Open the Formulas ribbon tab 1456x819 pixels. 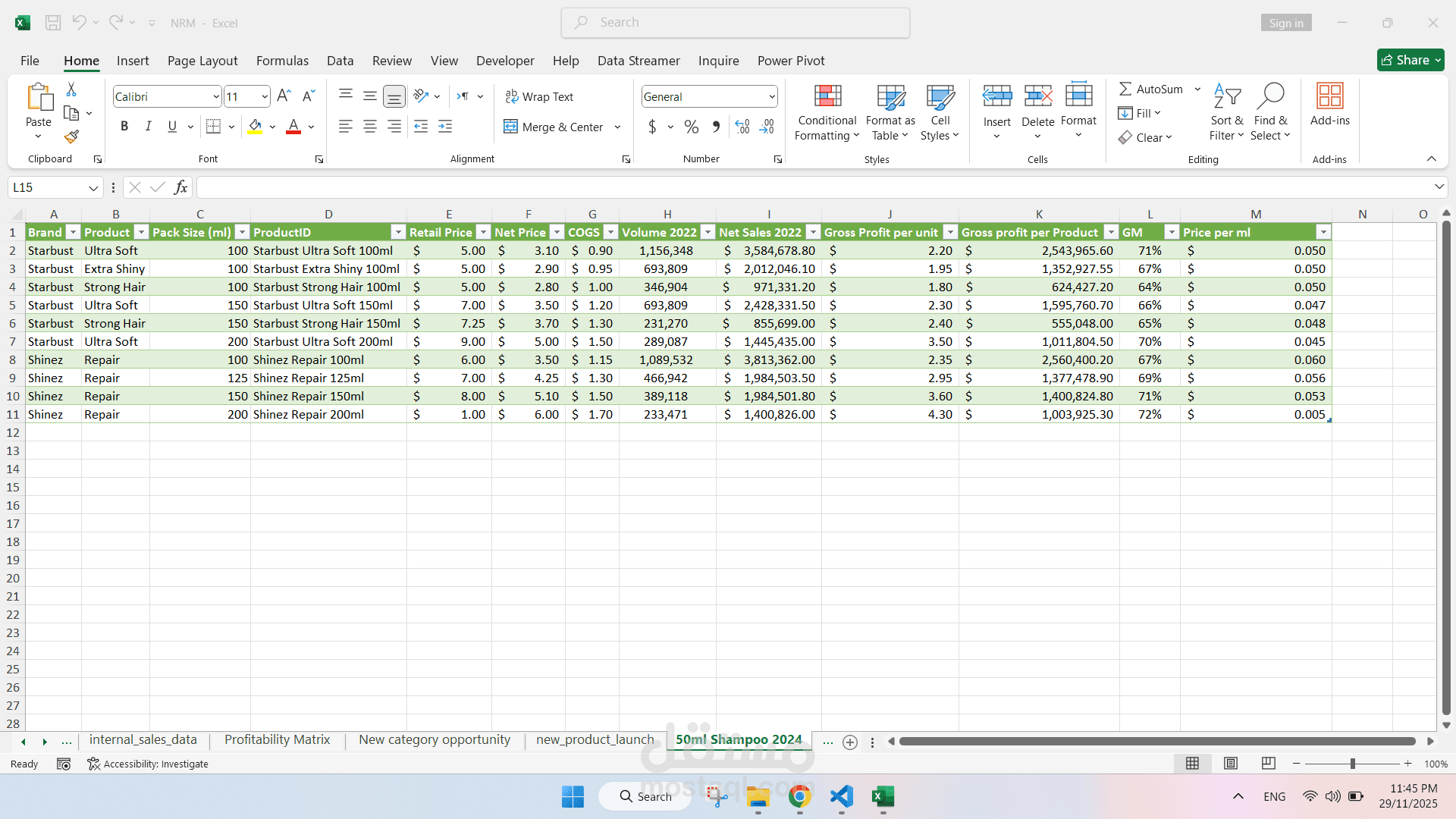[x=282, y=61]
